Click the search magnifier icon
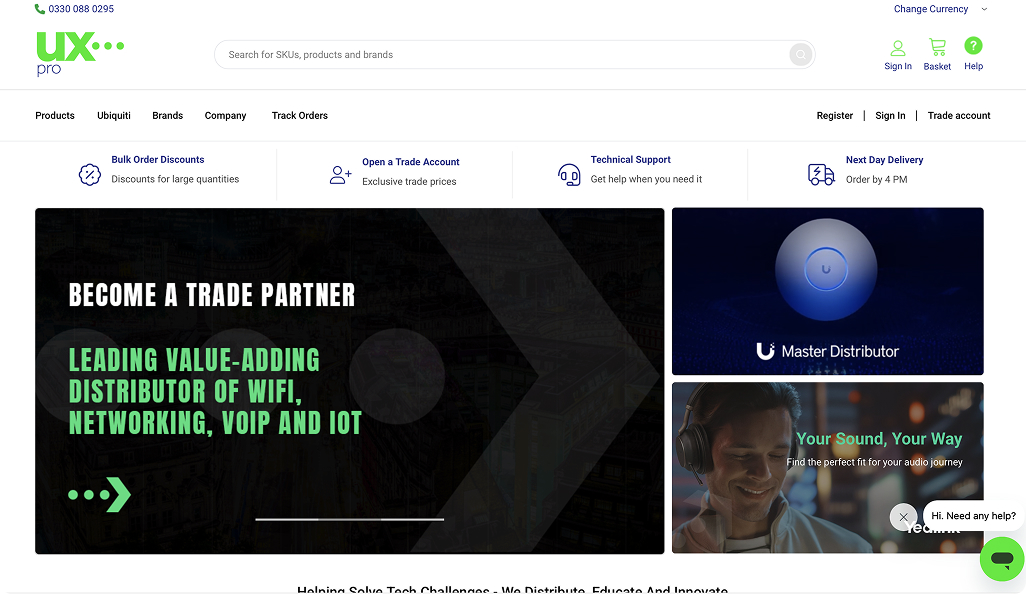This screenshot has height=594, width=1026. coord(800,55)
